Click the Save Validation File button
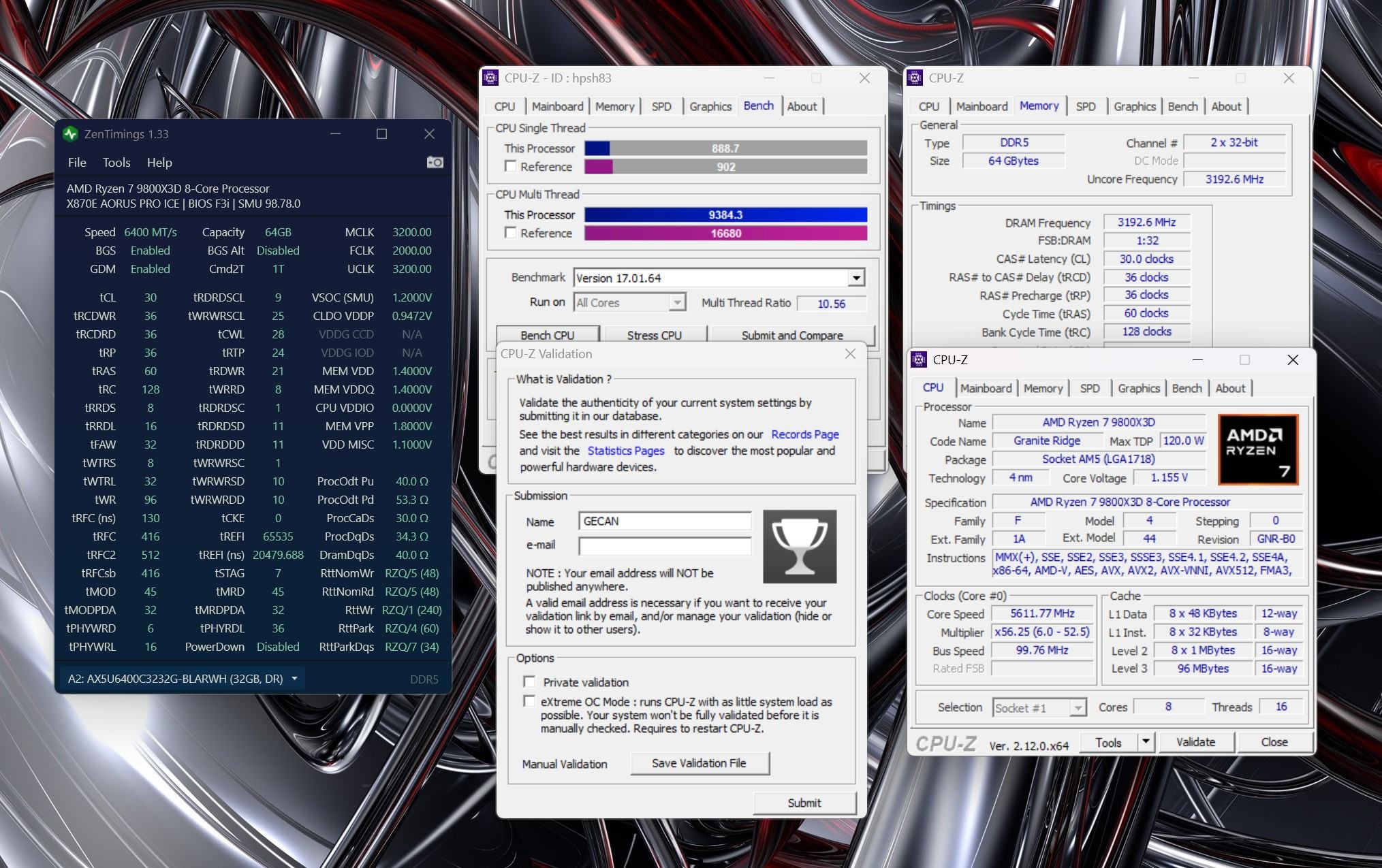Viewport: 1382px width, 868px height. click(x=700, y=763)
